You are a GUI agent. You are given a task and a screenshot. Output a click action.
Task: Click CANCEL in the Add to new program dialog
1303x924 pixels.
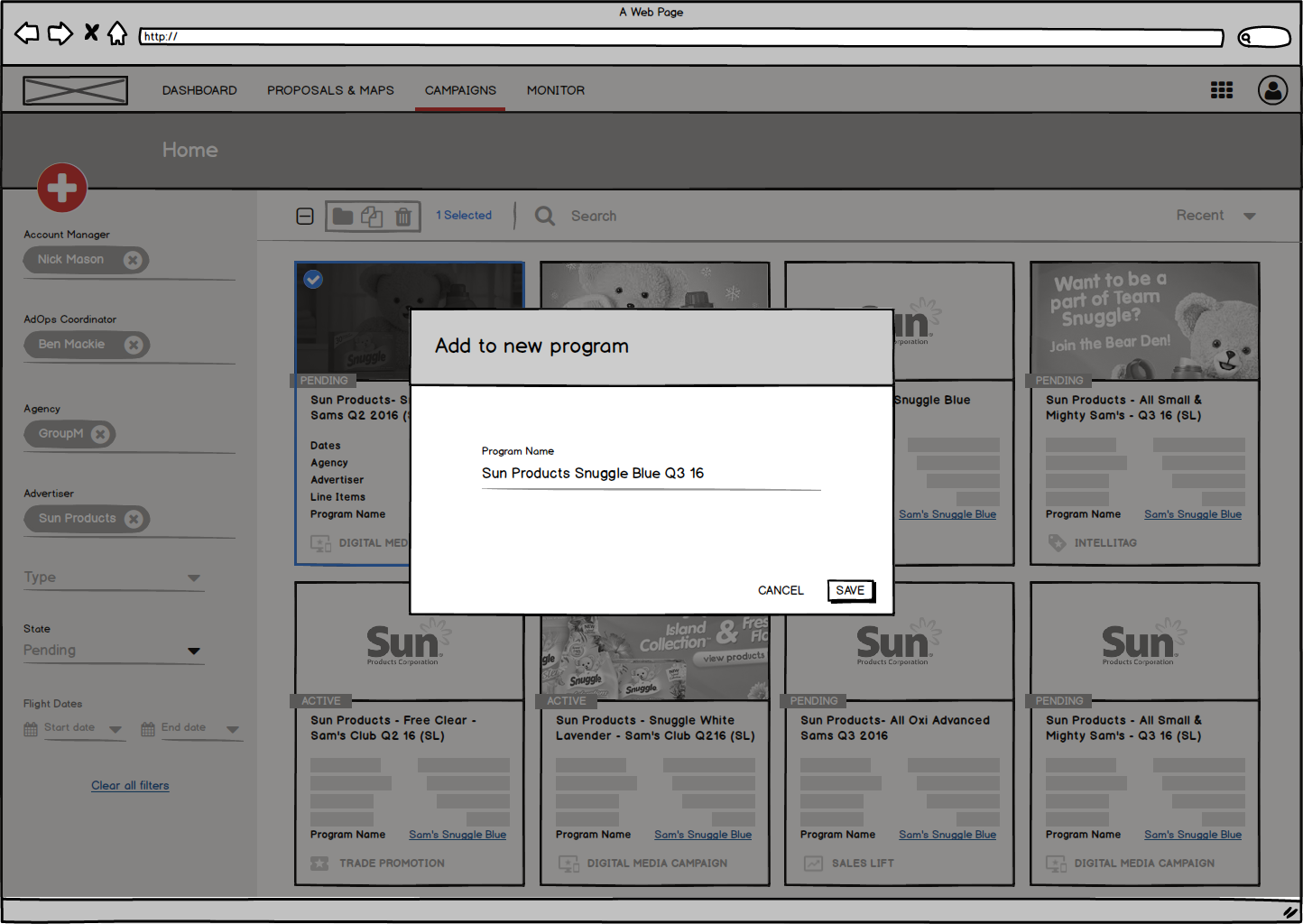click(781, 590)
